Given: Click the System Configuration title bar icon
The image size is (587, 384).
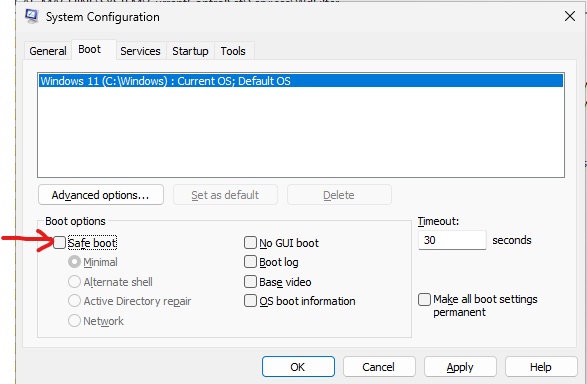Looking at the screenshot, I should pos(31,16).
